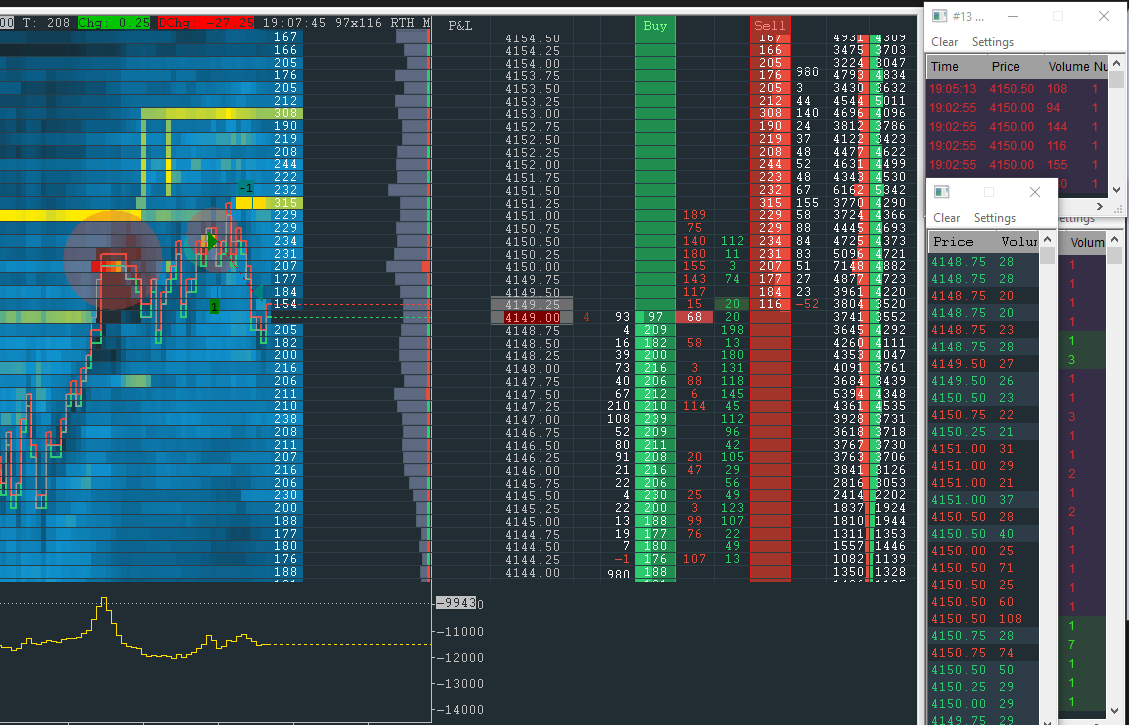Click the sell cell 116 at 4149.25
The height and width of the screenshot is (725, 1129).
tap(770, 305)
